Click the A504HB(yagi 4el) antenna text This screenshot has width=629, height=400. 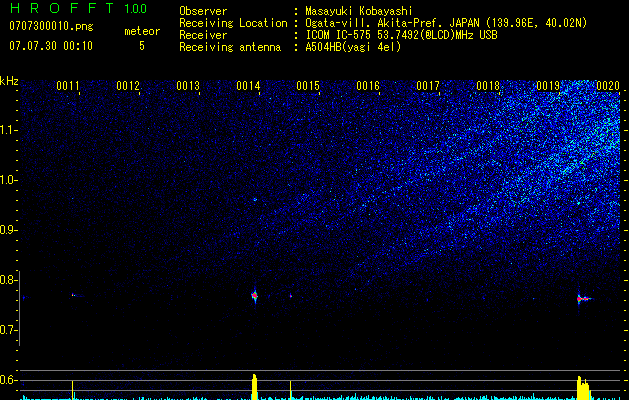tap(353, 47)
